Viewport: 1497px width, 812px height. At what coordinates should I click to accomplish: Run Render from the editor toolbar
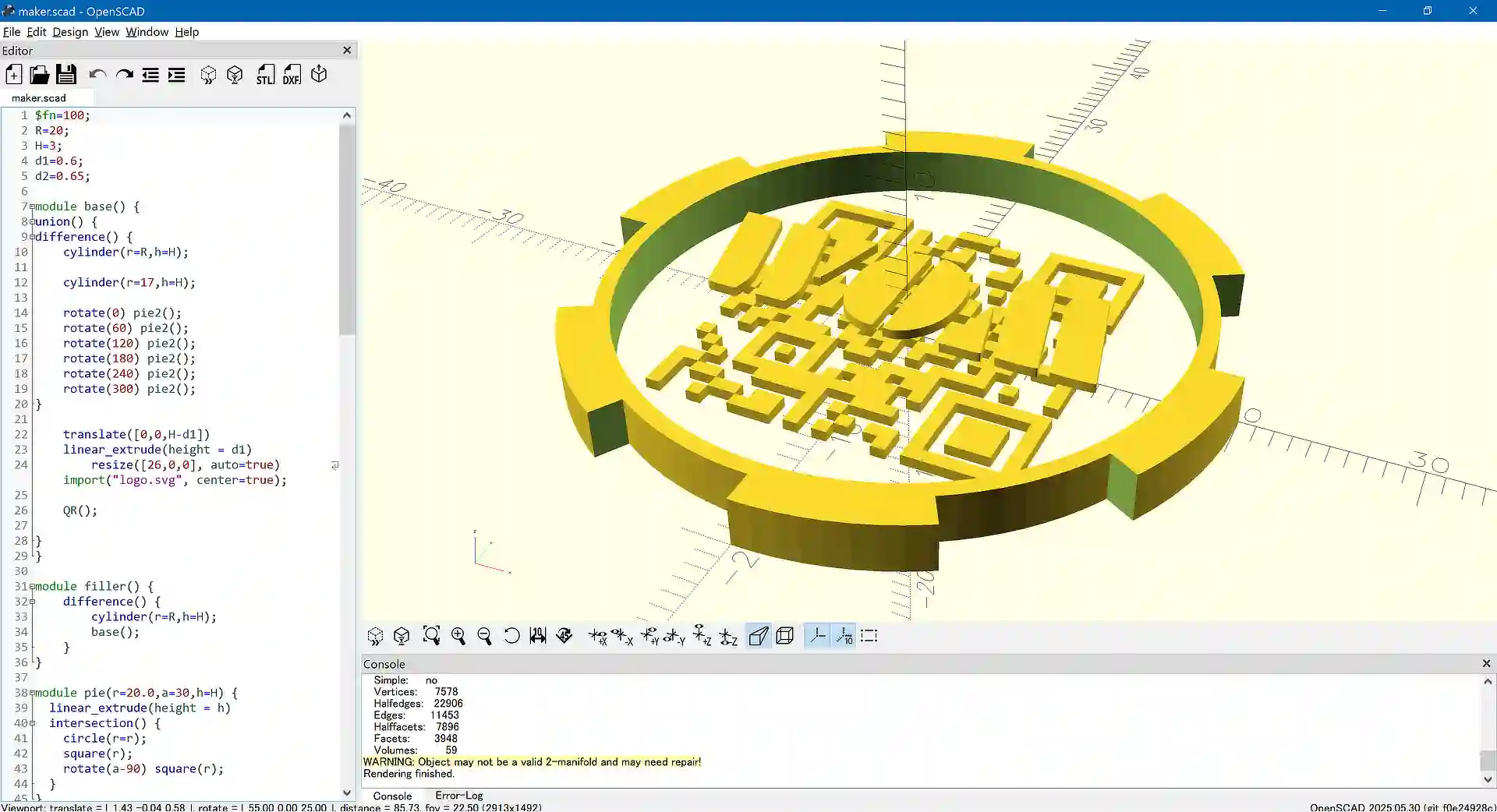click(235, 75)
